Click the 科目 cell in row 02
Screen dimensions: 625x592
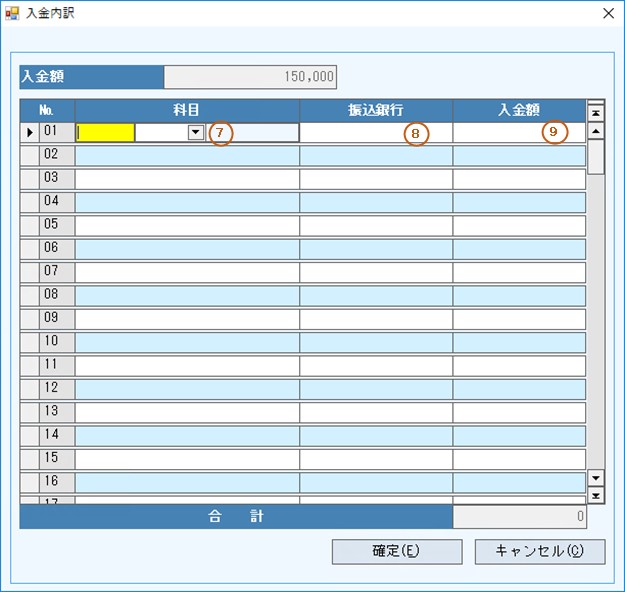(187, 155)
